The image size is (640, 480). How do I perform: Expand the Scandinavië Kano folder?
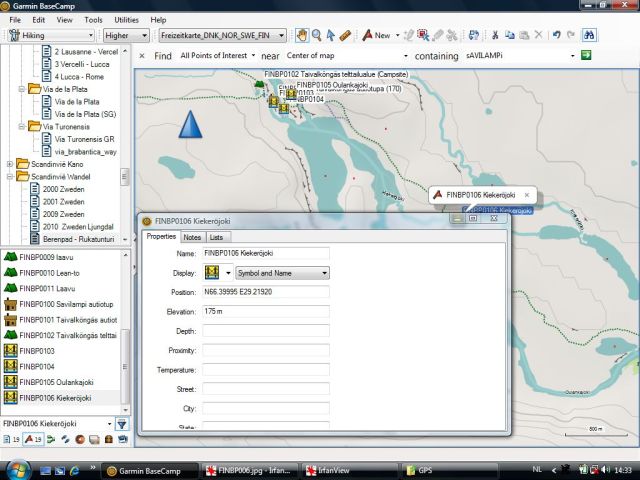click(10, 163)
